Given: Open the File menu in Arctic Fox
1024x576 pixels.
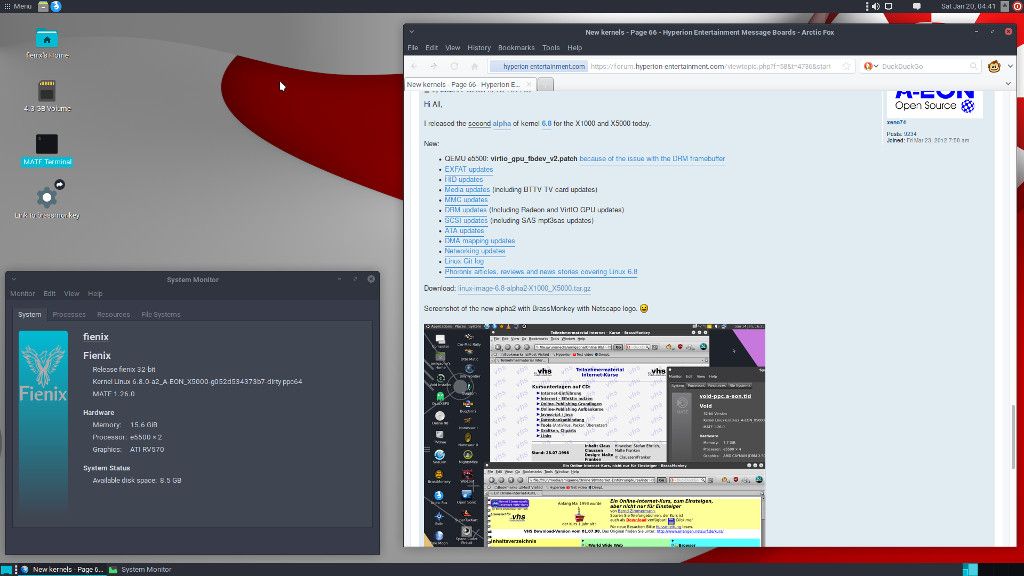Looking at the screenshot, I should pyautogui.click(x=413, y=48).
